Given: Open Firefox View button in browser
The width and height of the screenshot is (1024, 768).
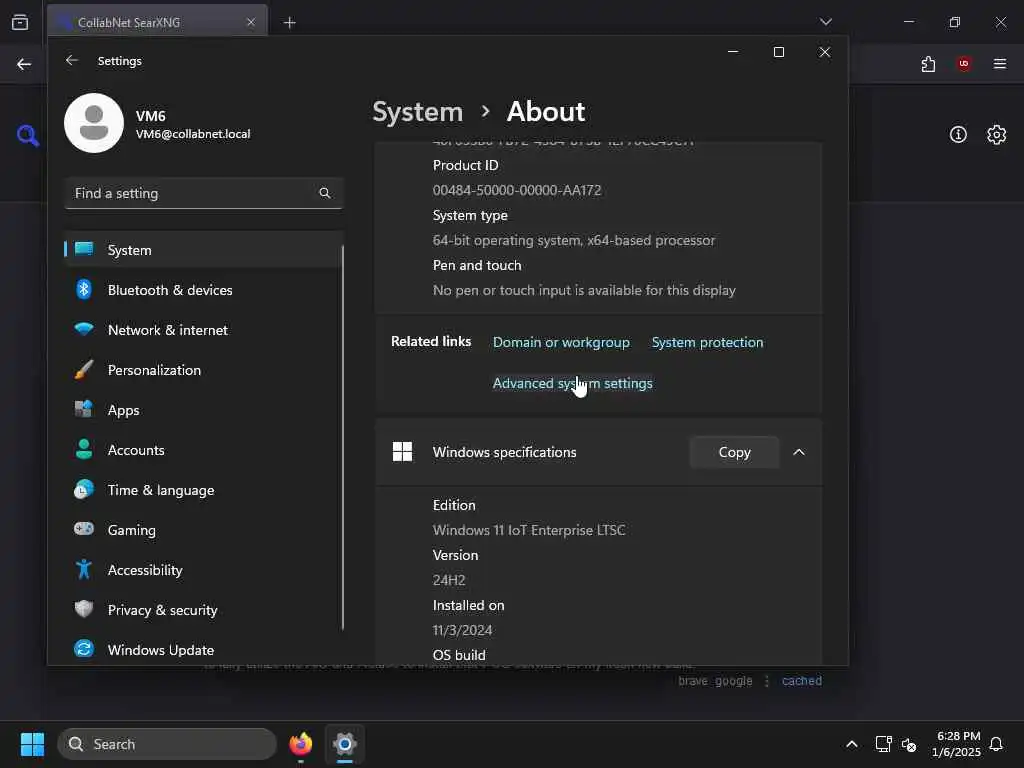Looking at the screenshot, I should (20, 22).
